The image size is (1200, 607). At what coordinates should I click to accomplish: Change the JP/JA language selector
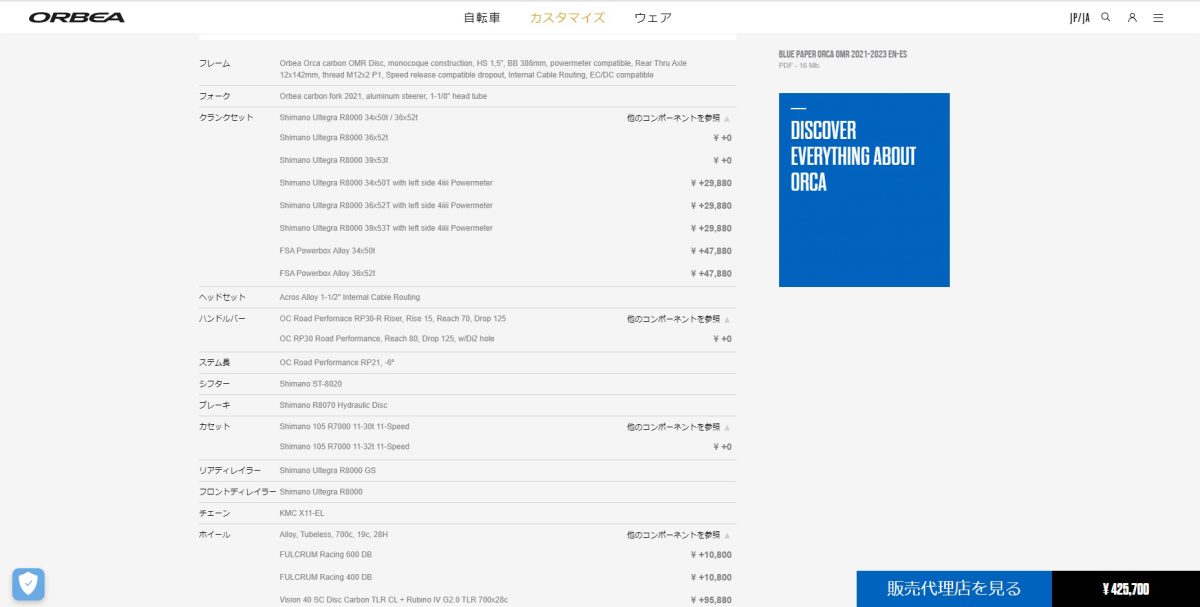click(1079, 18)
